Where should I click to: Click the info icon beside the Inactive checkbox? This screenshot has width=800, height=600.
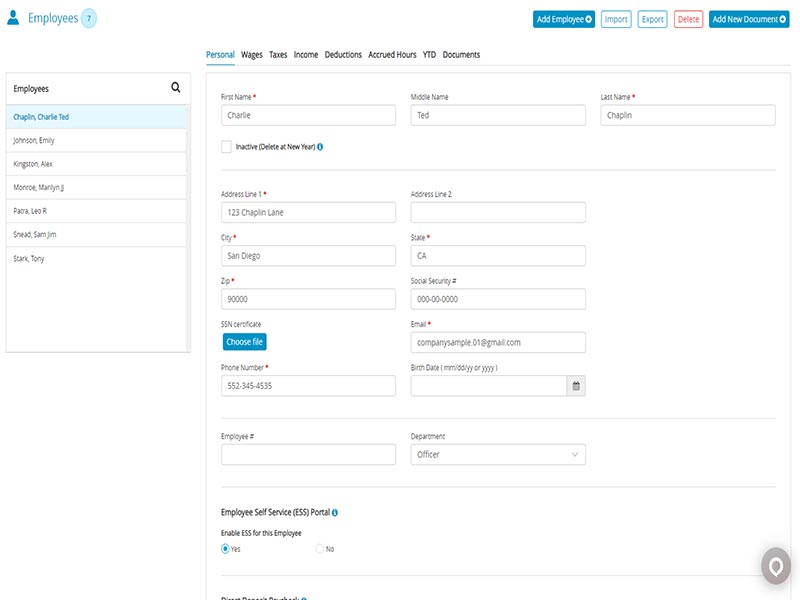321,146
